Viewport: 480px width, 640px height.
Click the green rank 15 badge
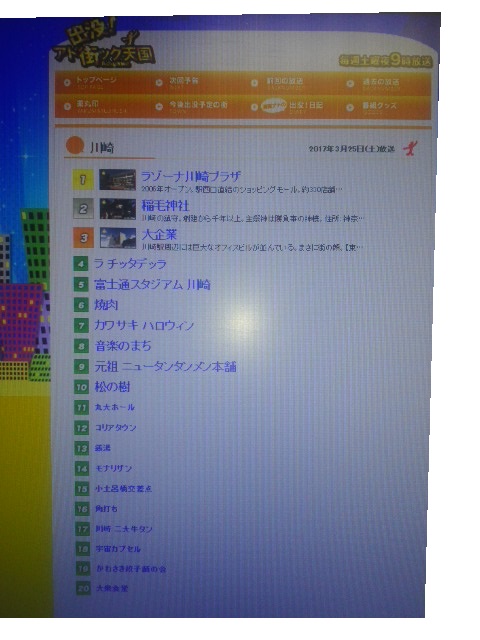pos(82,488)
